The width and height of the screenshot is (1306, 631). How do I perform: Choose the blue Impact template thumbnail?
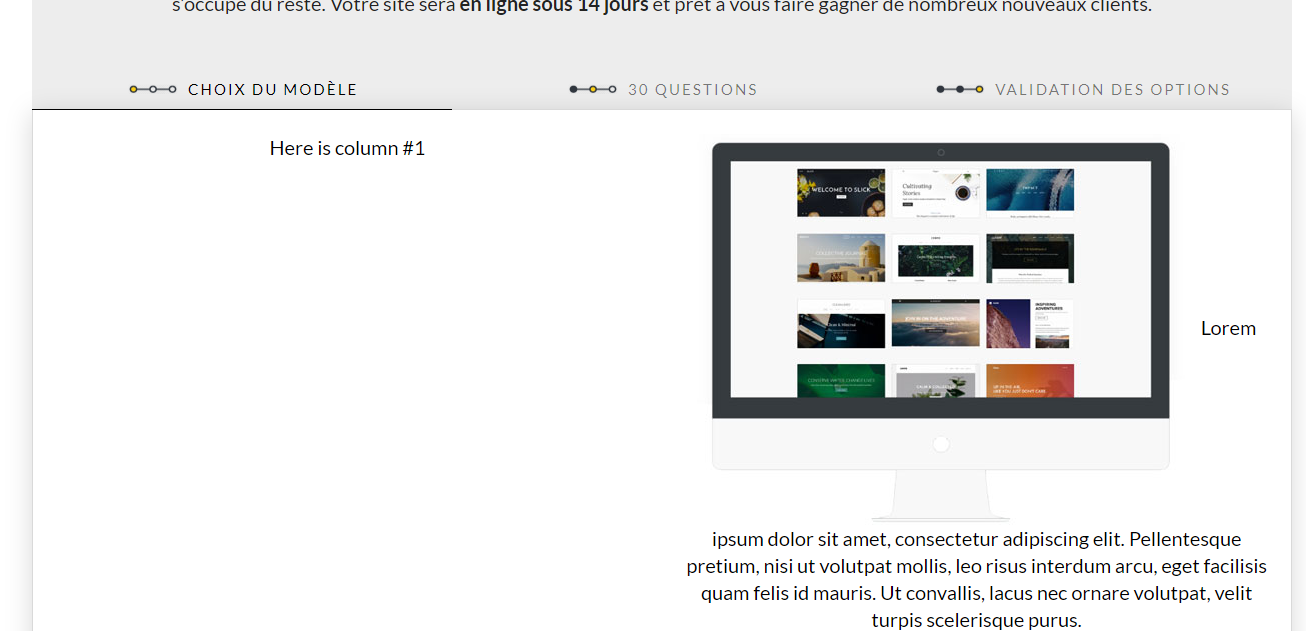pos(1030,193)
